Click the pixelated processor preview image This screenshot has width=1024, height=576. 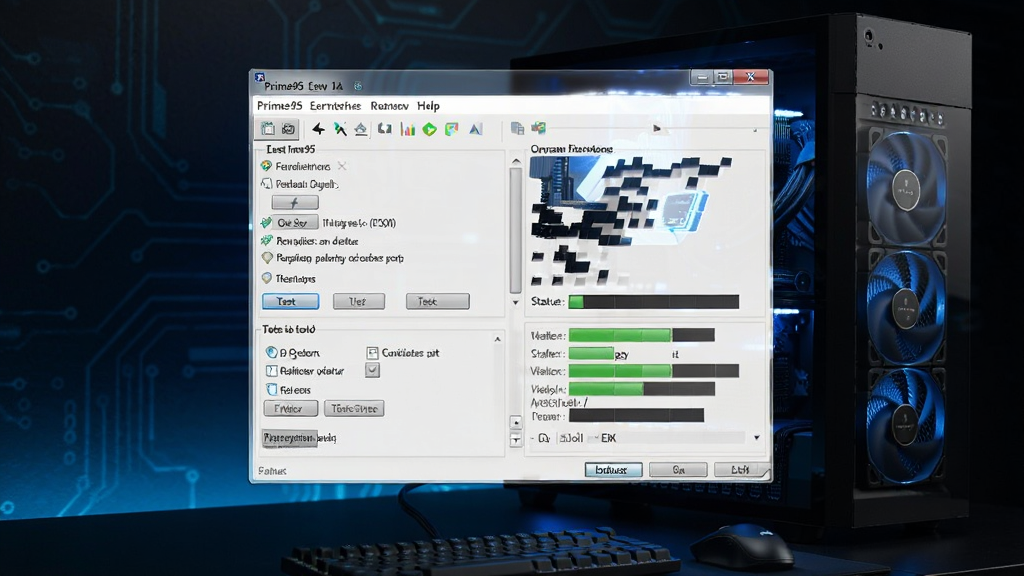click(632, 221)
